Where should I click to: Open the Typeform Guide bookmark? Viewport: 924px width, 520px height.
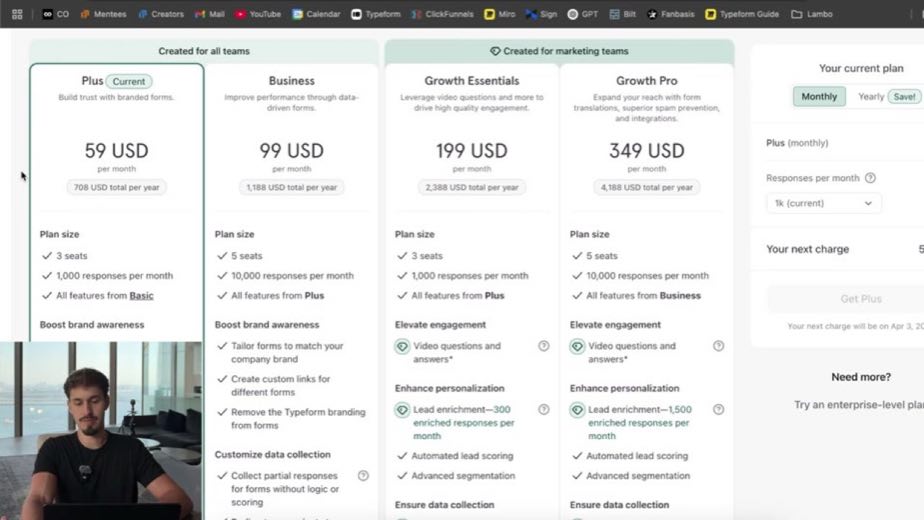[742, 14]
